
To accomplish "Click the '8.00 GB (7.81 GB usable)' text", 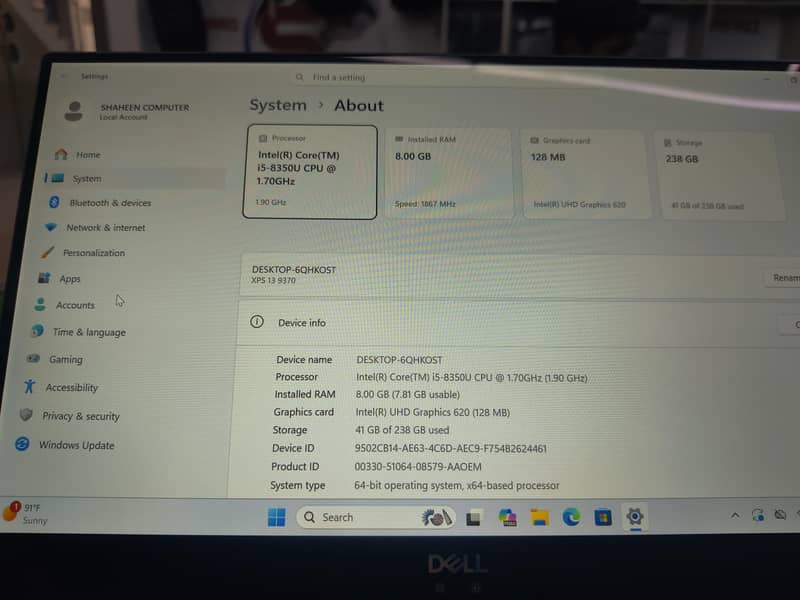I will (x=408, y=394).
